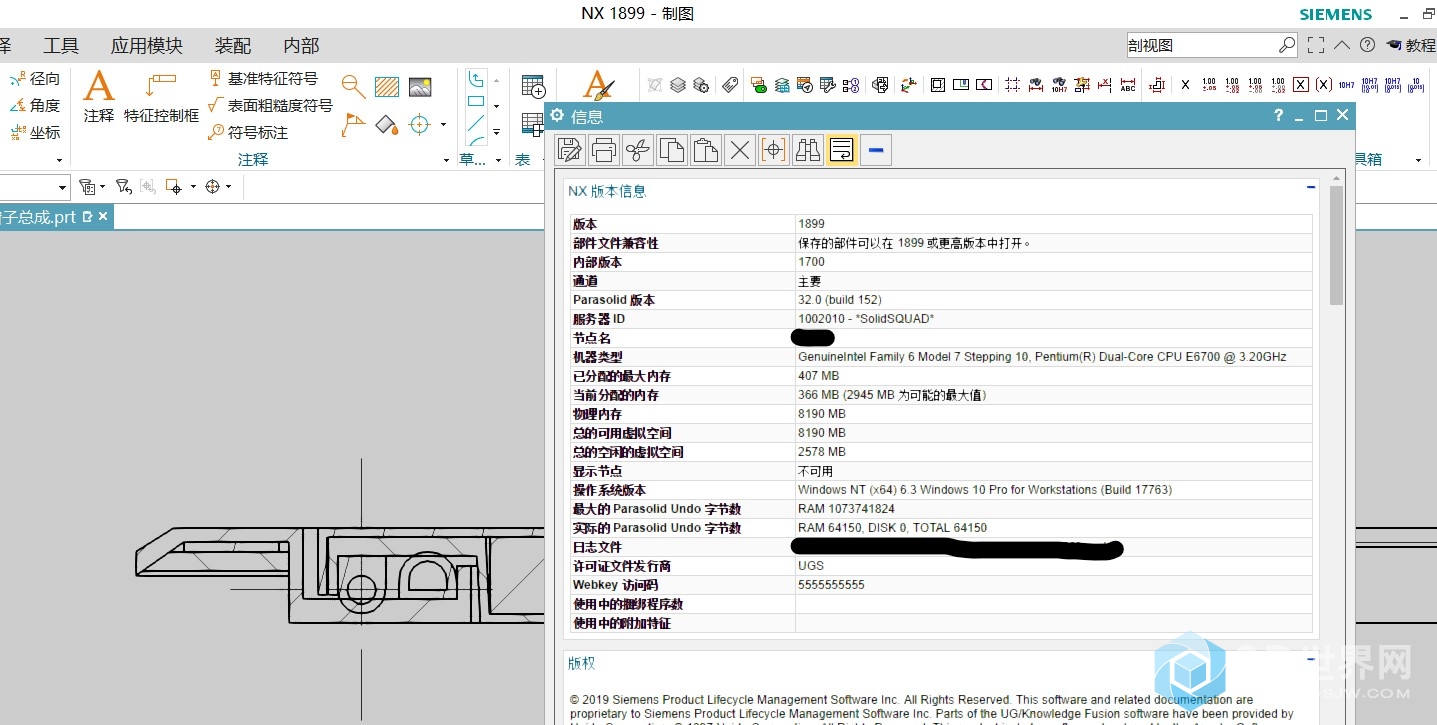This screenshot has height=725, width=1437.
Task: Click the blue minus icon in 信息 toolbar
Action: [876, 150]
